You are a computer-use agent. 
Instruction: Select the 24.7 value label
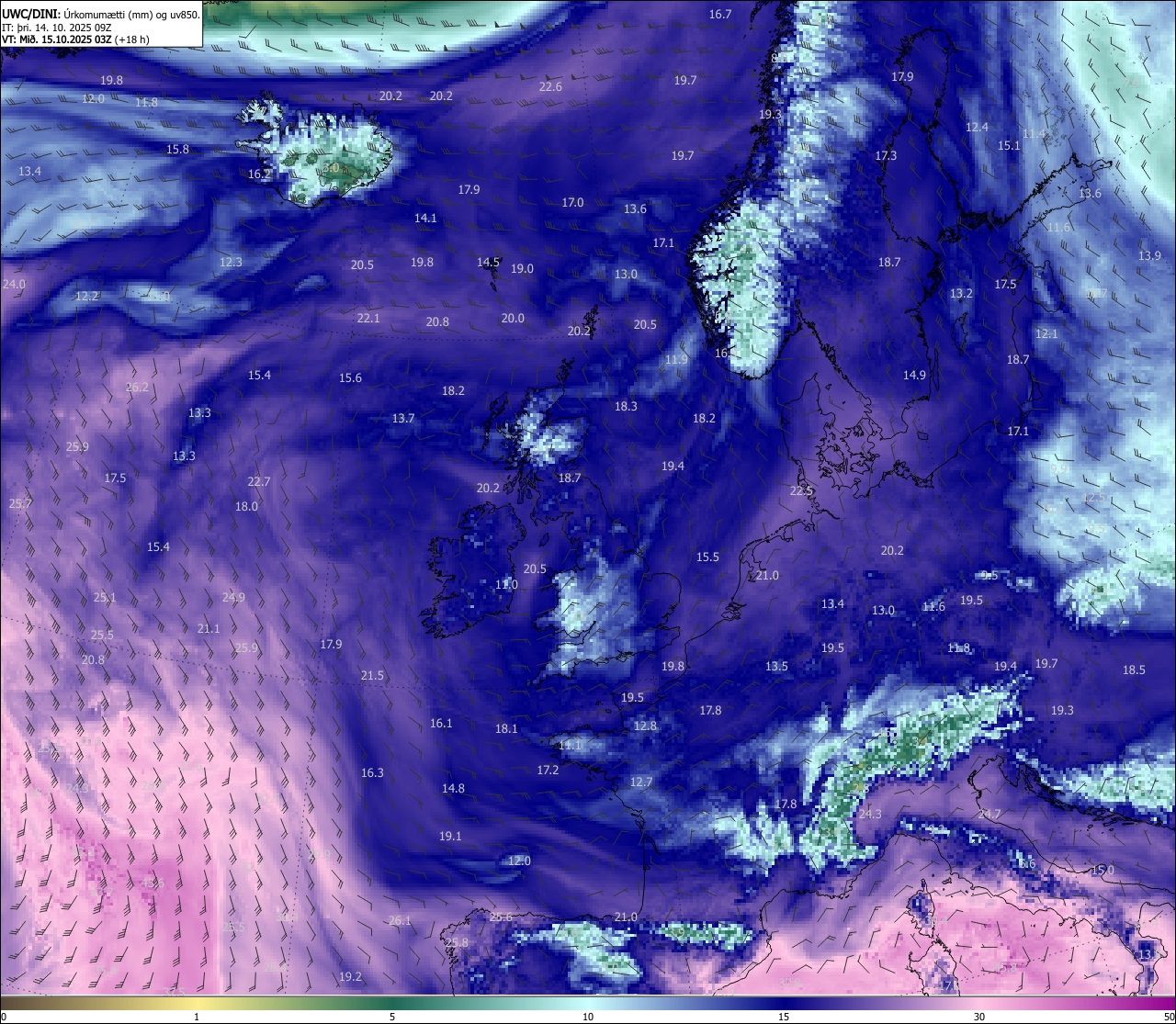[989, 815]
